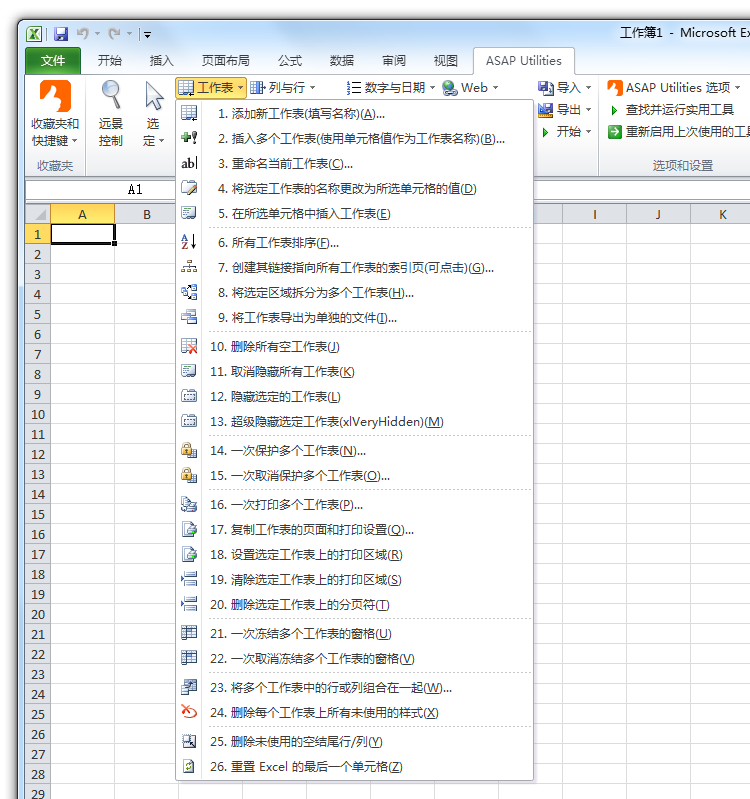This screenshot has height=799, width=750.
Task: Choose 5. 在所选单元格中插入工作表
Action: click(x=355, y=214)
